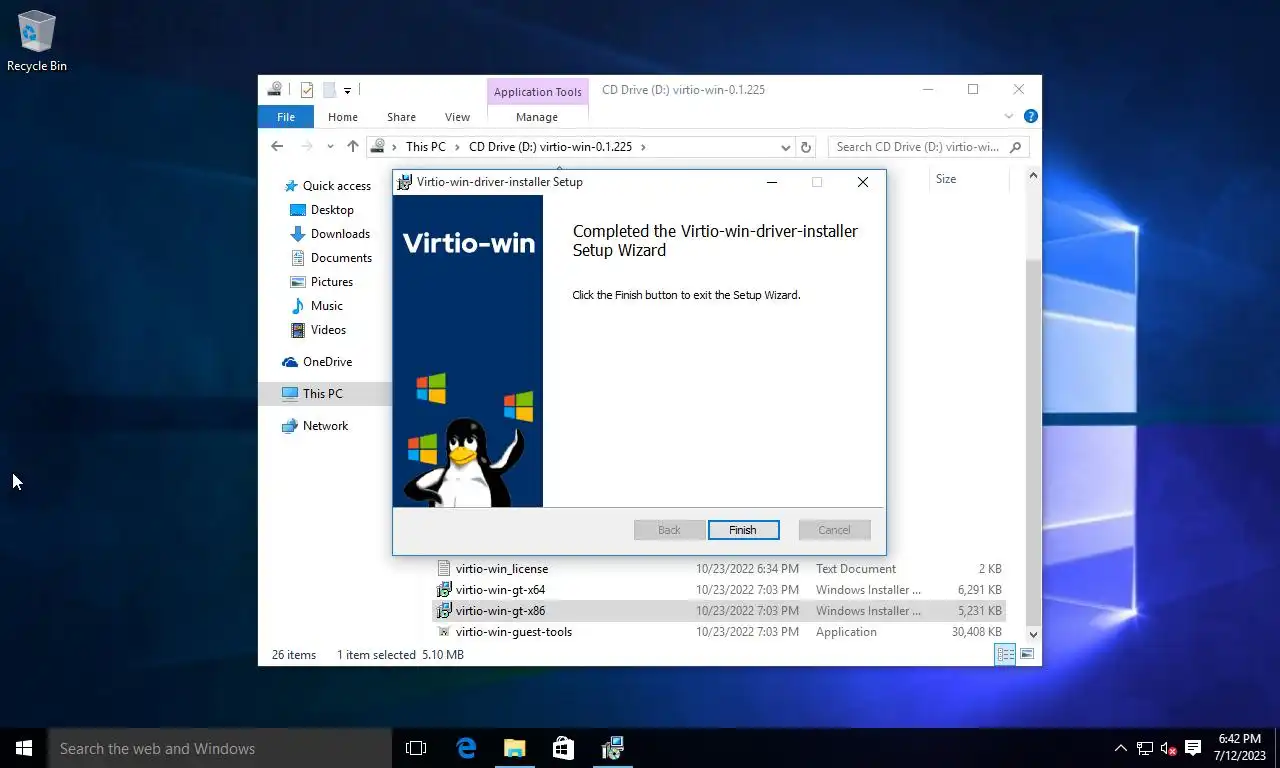Switch to the Home ribbon tab
Screen dimensions: 1280x768
[343, 117]
